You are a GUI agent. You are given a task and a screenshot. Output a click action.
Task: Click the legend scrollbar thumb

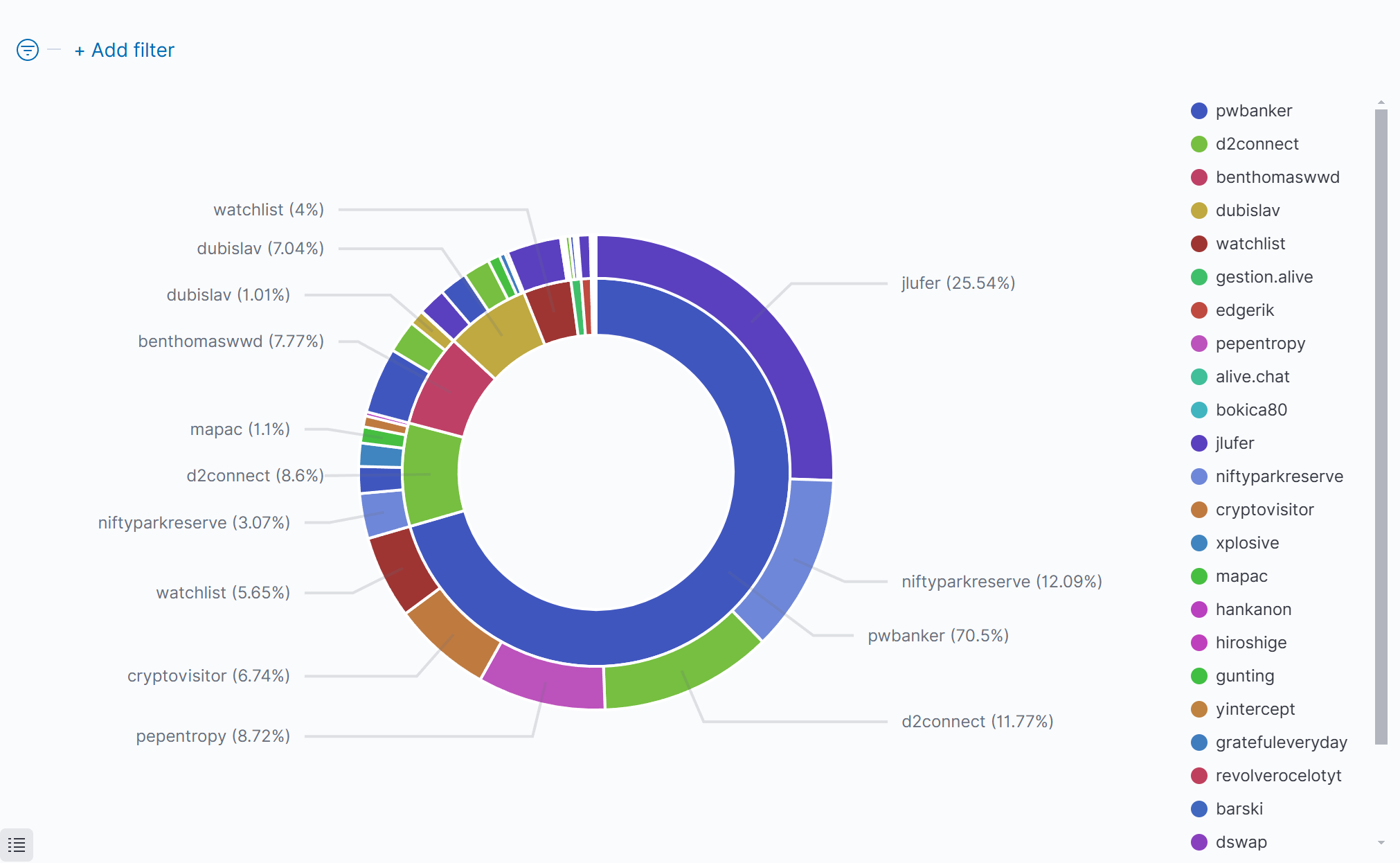(1381, 426)
